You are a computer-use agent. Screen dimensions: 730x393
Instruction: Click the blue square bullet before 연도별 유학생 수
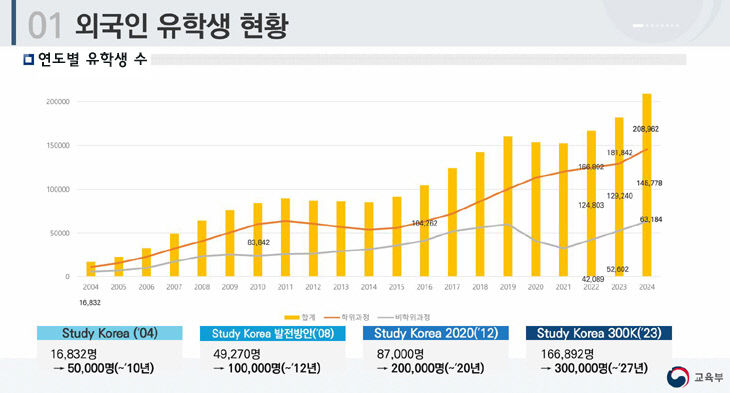coord(29,60)
